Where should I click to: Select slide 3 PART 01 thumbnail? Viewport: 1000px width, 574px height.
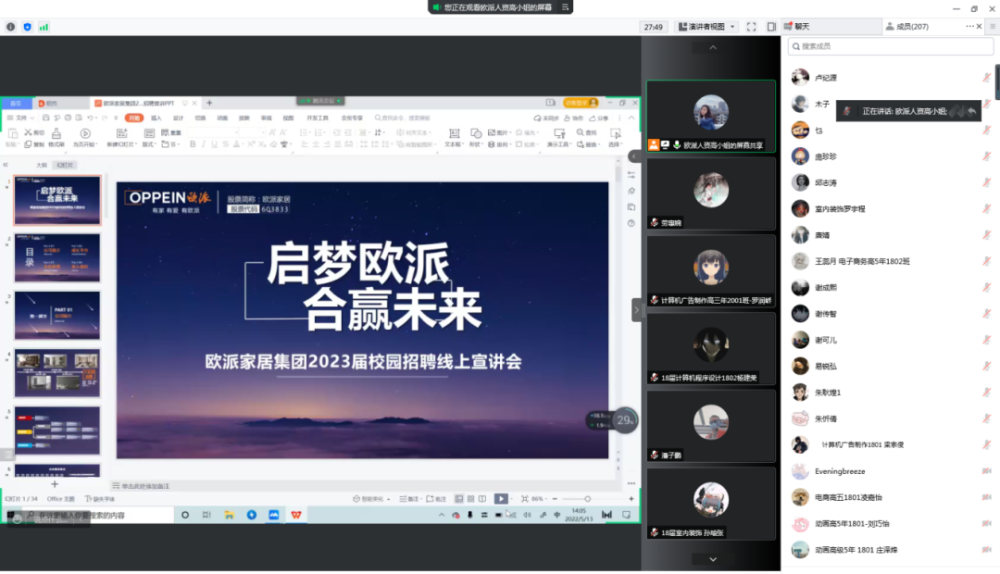tap(57, 316)
